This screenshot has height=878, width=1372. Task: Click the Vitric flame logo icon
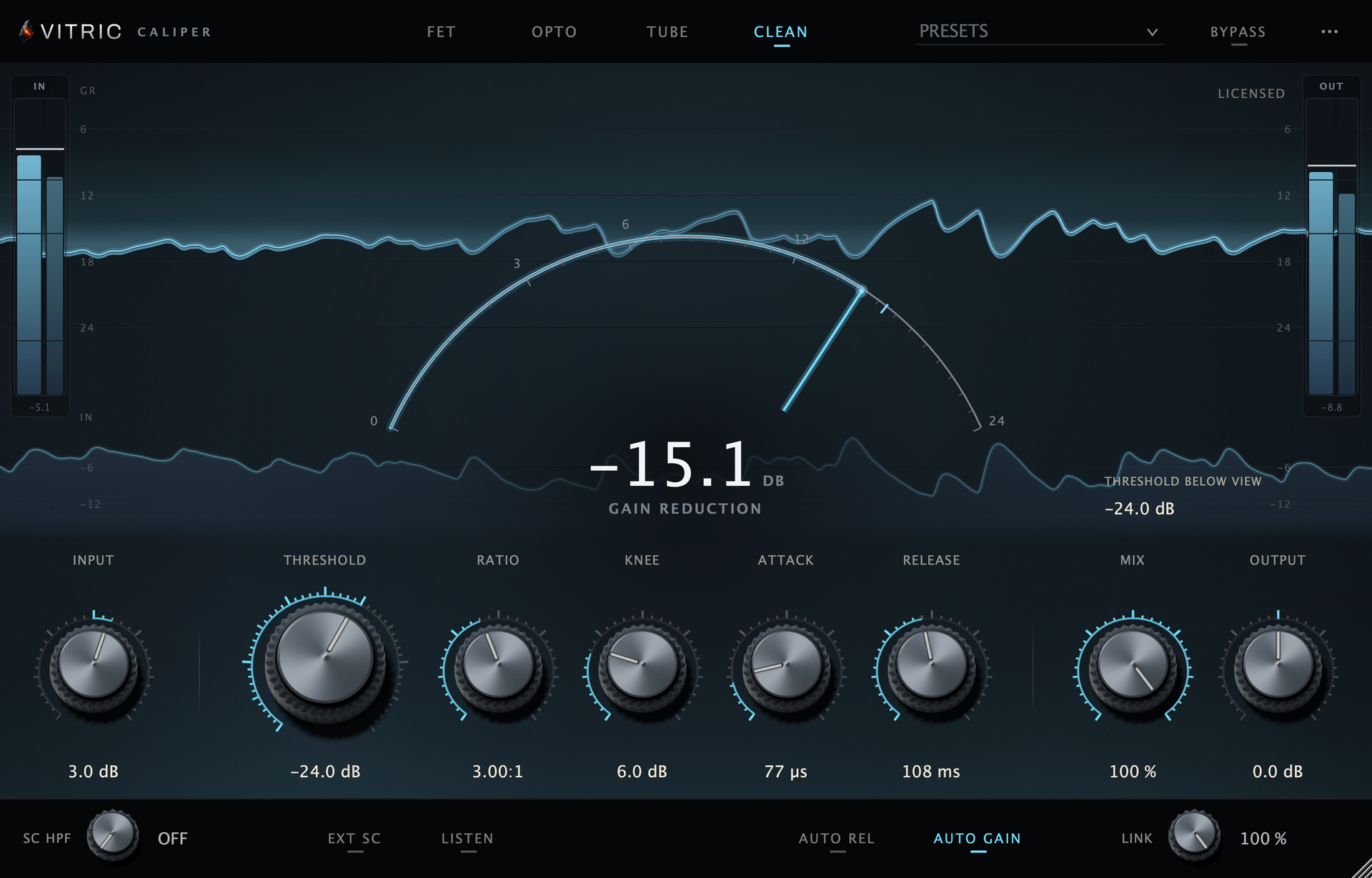pyautogui.click(x=26, y=31)
